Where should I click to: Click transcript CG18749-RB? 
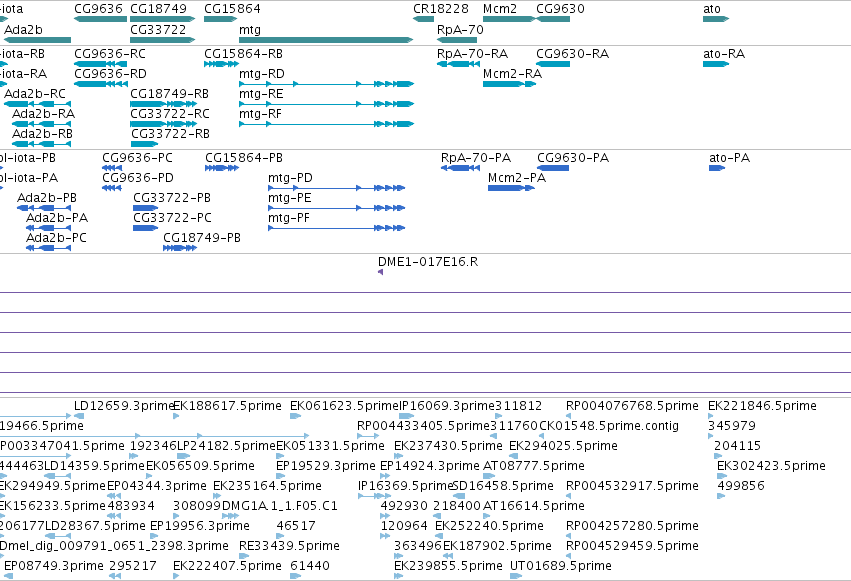163,104
